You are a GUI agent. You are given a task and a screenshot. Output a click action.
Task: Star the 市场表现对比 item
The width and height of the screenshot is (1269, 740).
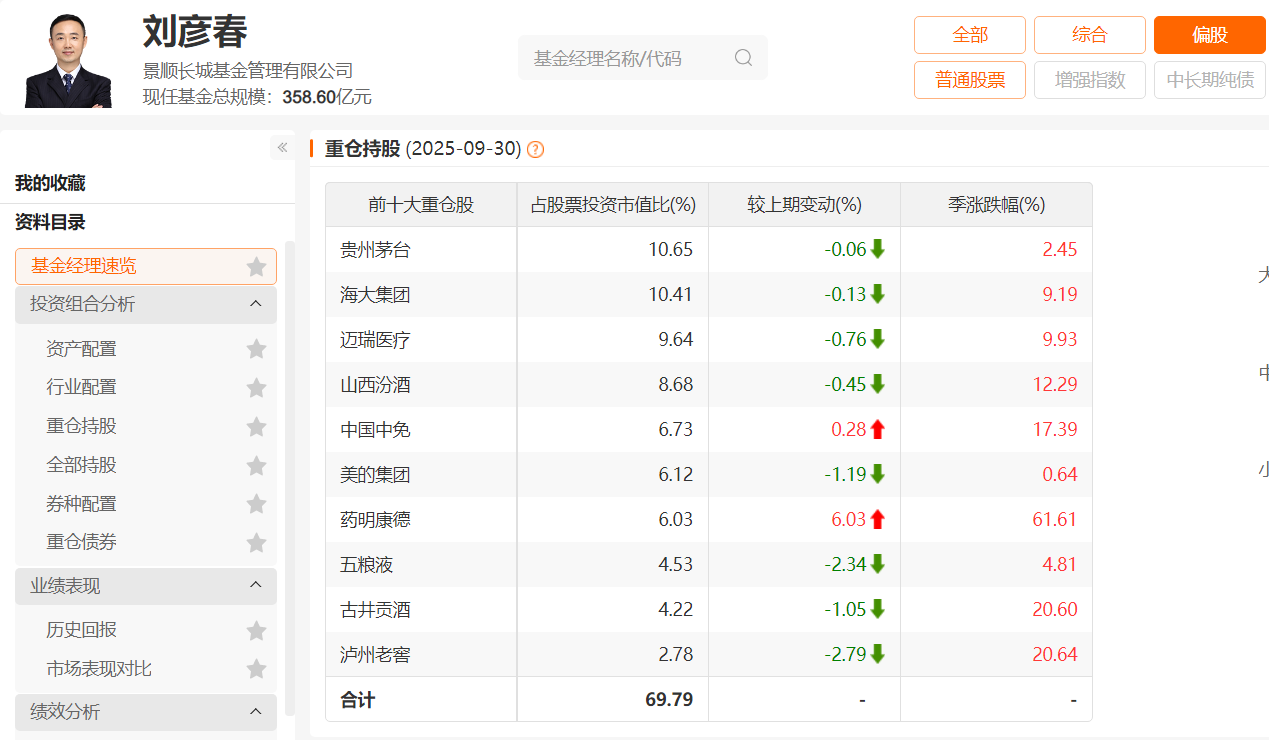[256, 670]
